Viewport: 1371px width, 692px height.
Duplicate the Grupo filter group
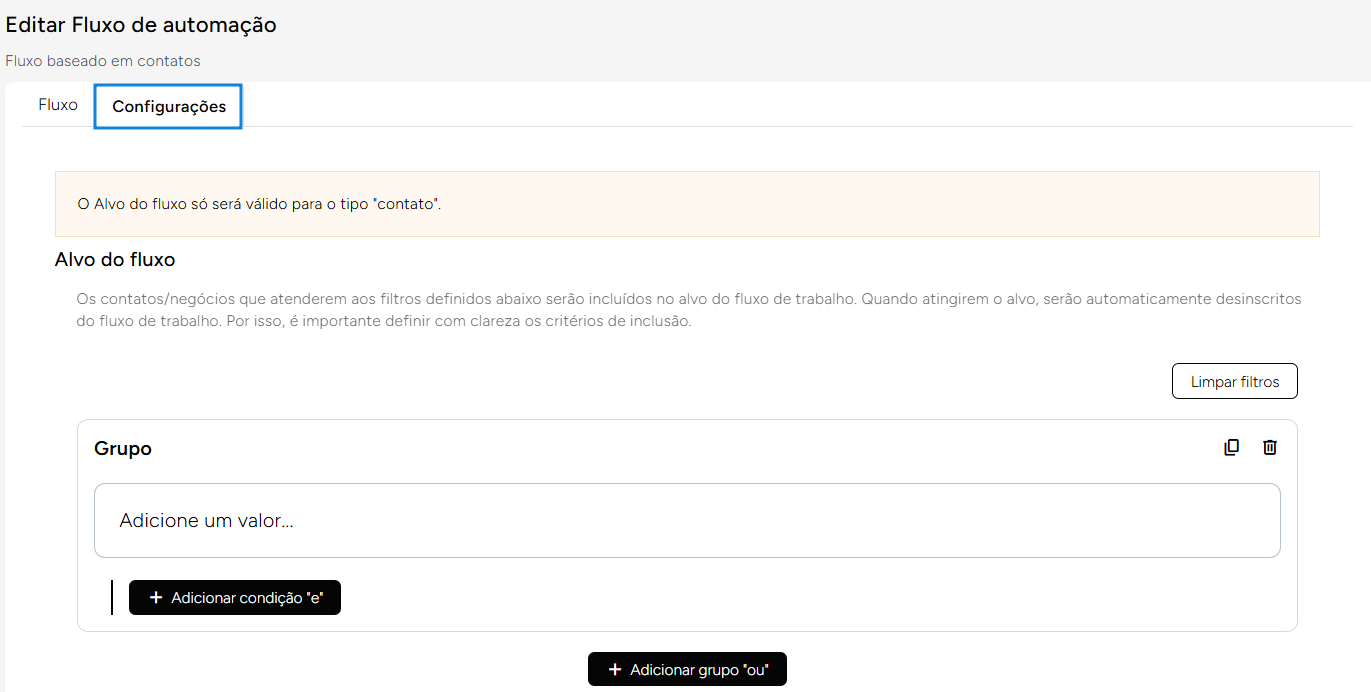(1231, 448)
